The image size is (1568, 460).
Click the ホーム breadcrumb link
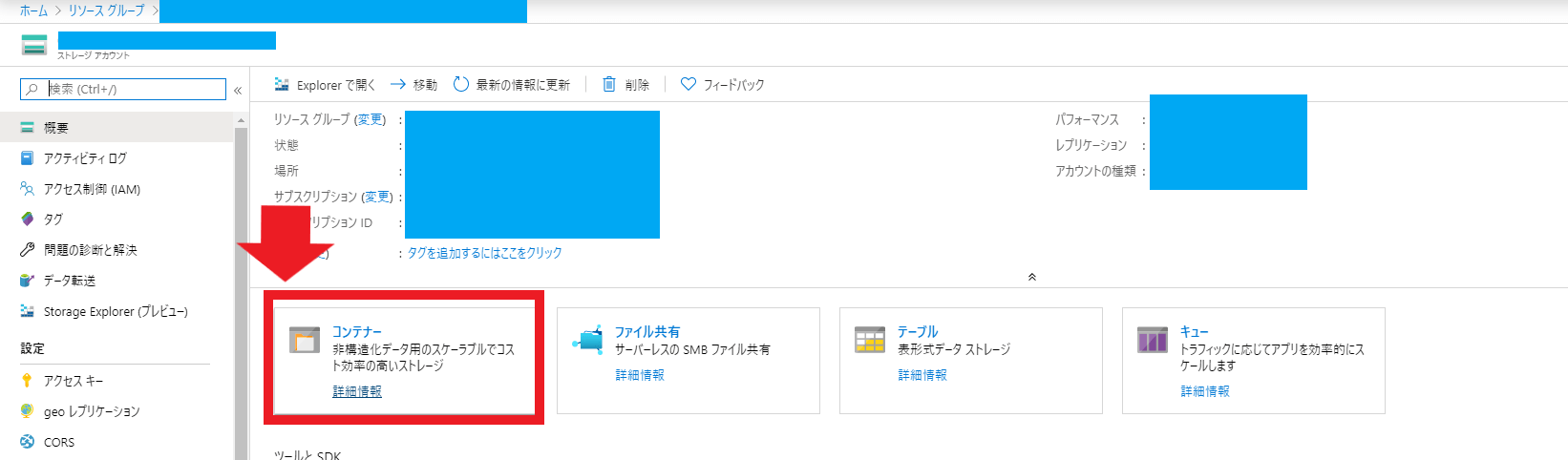click(33, 10)
